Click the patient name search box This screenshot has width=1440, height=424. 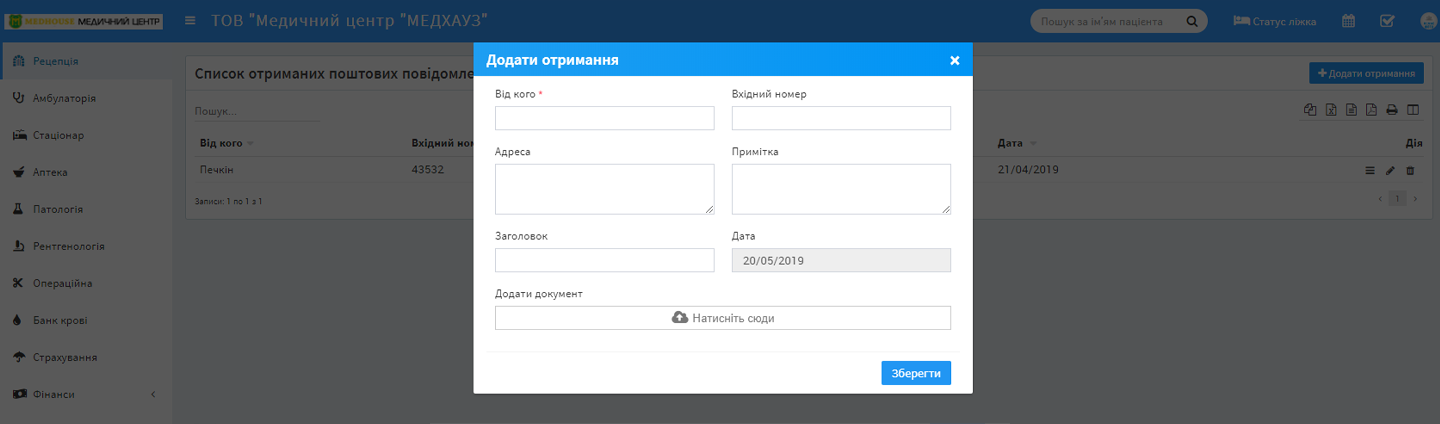pyautogui.click(x=1108, y=21)
